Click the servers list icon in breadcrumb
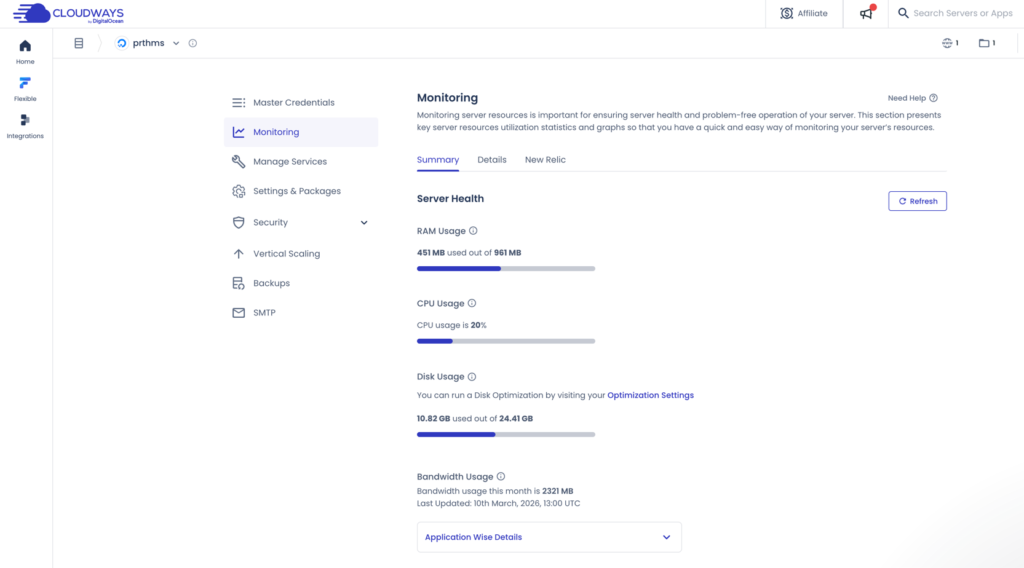This screenshot has height=568, width=1024. (78, 43)
